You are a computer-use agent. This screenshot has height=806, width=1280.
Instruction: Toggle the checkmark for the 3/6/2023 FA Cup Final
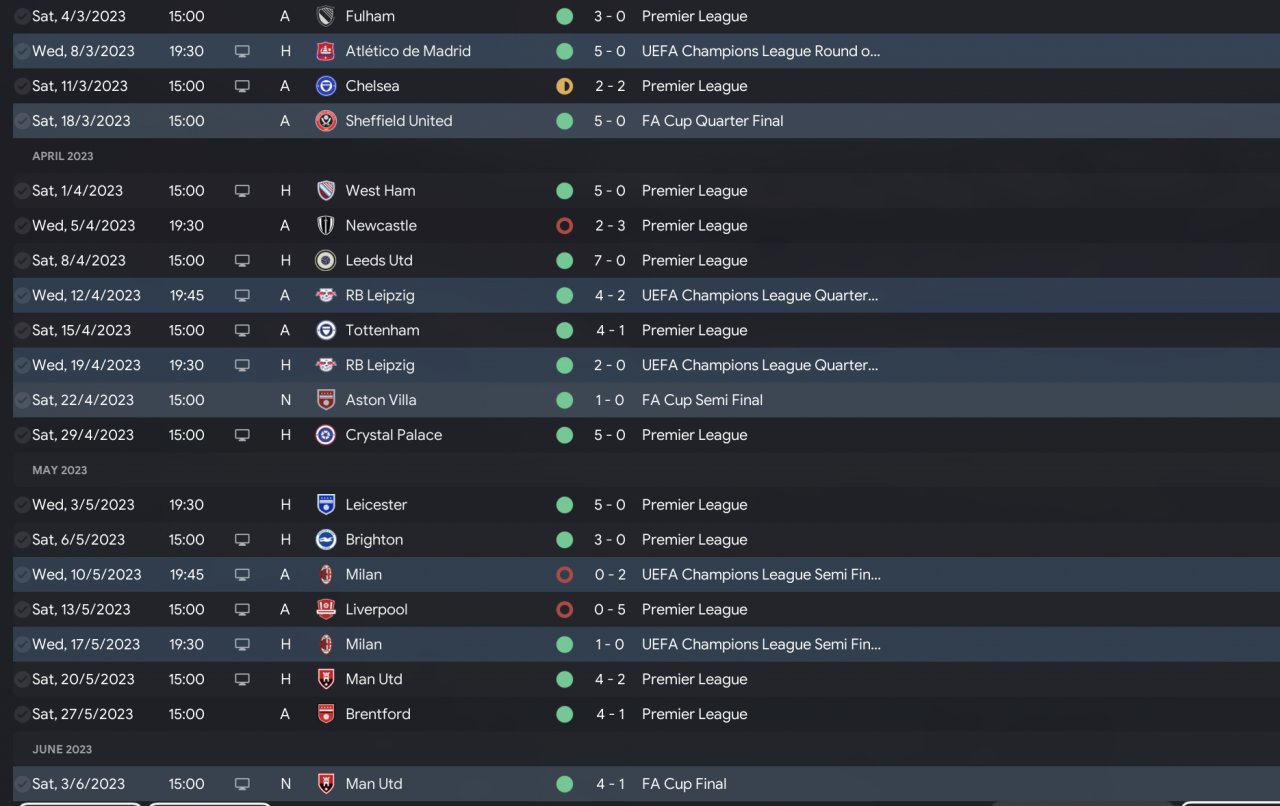pyautogui.click(x=22, y=784)
